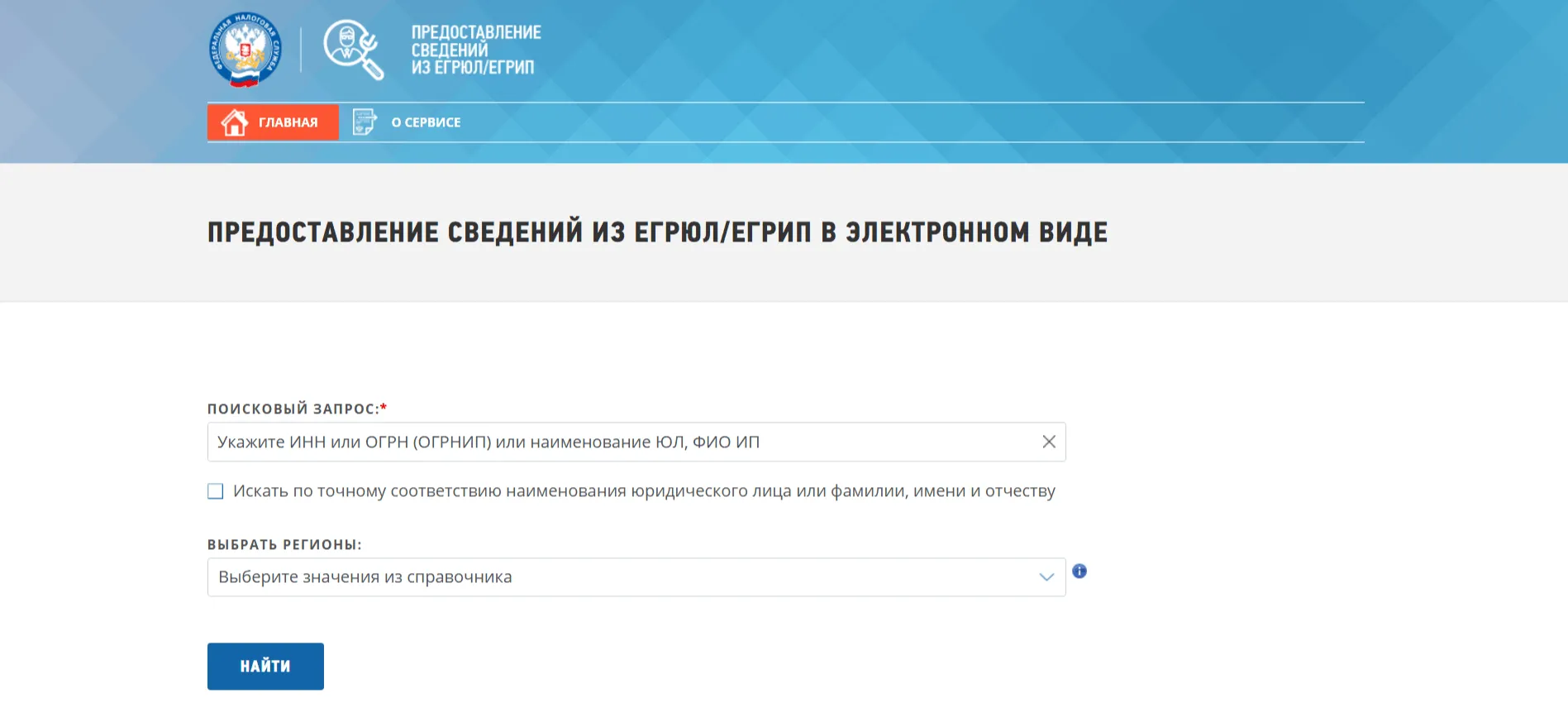
Task: Enable the exact-match search checkbox
Action: click(216, 491)
